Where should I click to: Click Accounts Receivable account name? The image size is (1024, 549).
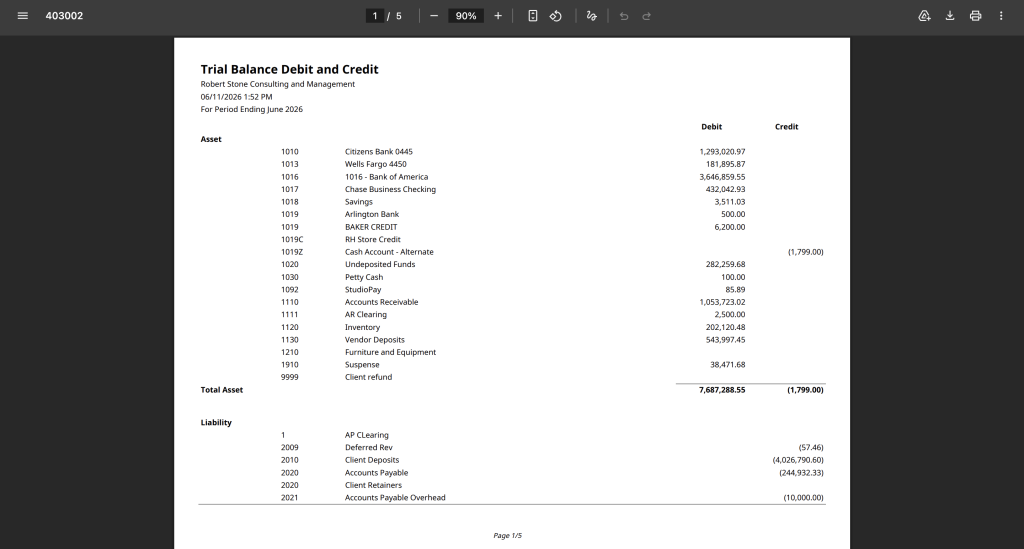pyautogui.click(x=381, y=302)
